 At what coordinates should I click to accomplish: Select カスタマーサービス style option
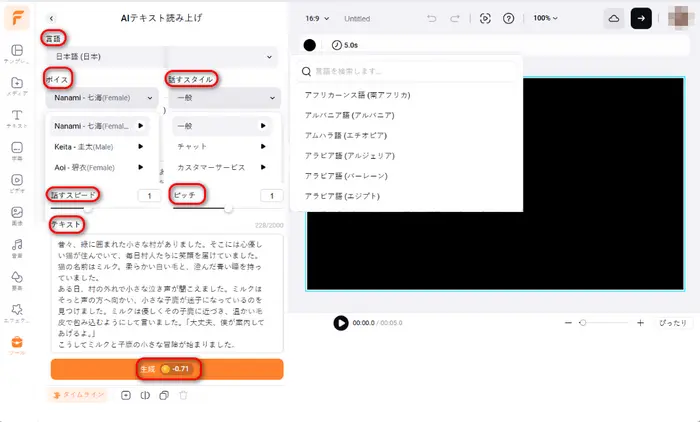[211, 167]
